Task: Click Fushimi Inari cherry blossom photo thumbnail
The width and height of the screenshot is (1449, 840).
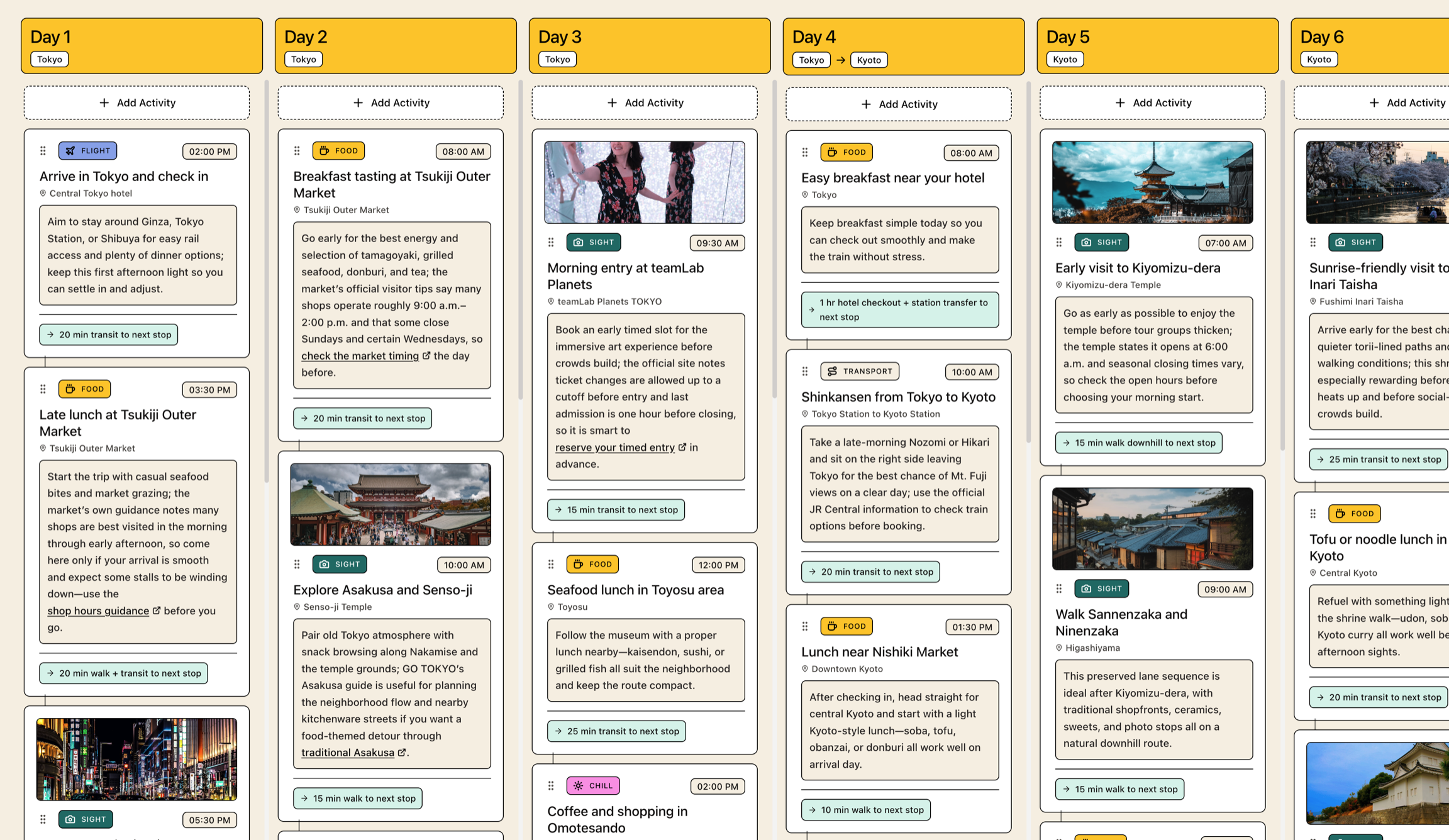Action: [x=1378, y=182]
